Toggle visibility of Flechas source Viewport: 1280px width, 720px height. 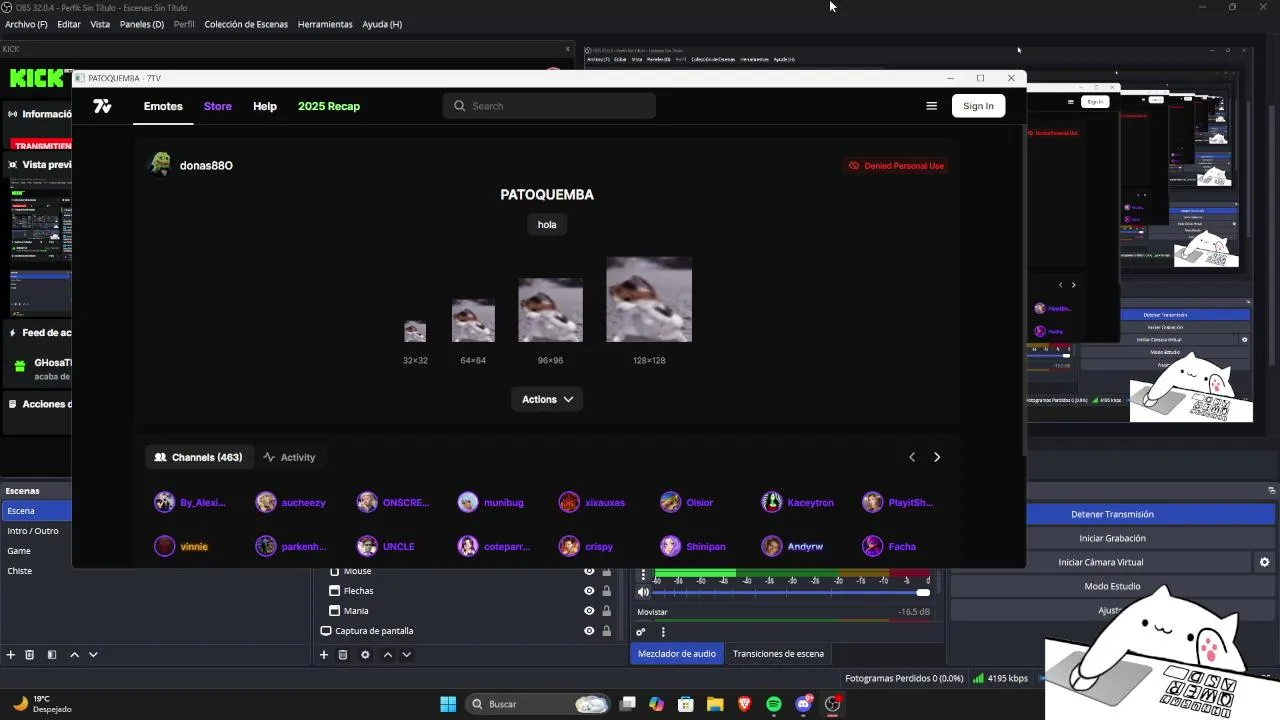(x=589, y=591)
